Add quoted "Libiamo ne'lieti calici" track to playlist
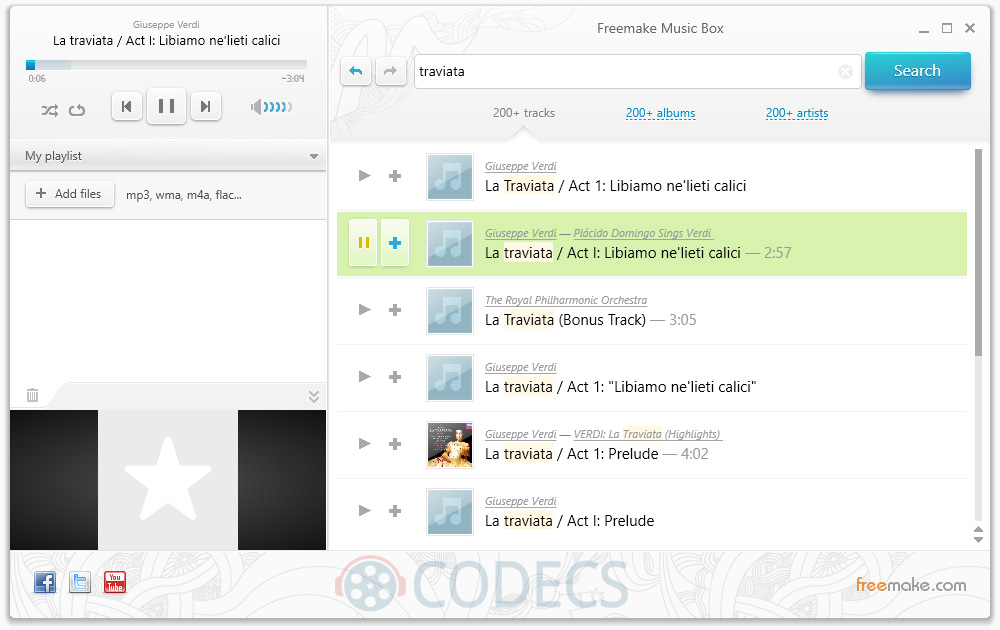The image size is (1000, 630). tap(395, 377)
